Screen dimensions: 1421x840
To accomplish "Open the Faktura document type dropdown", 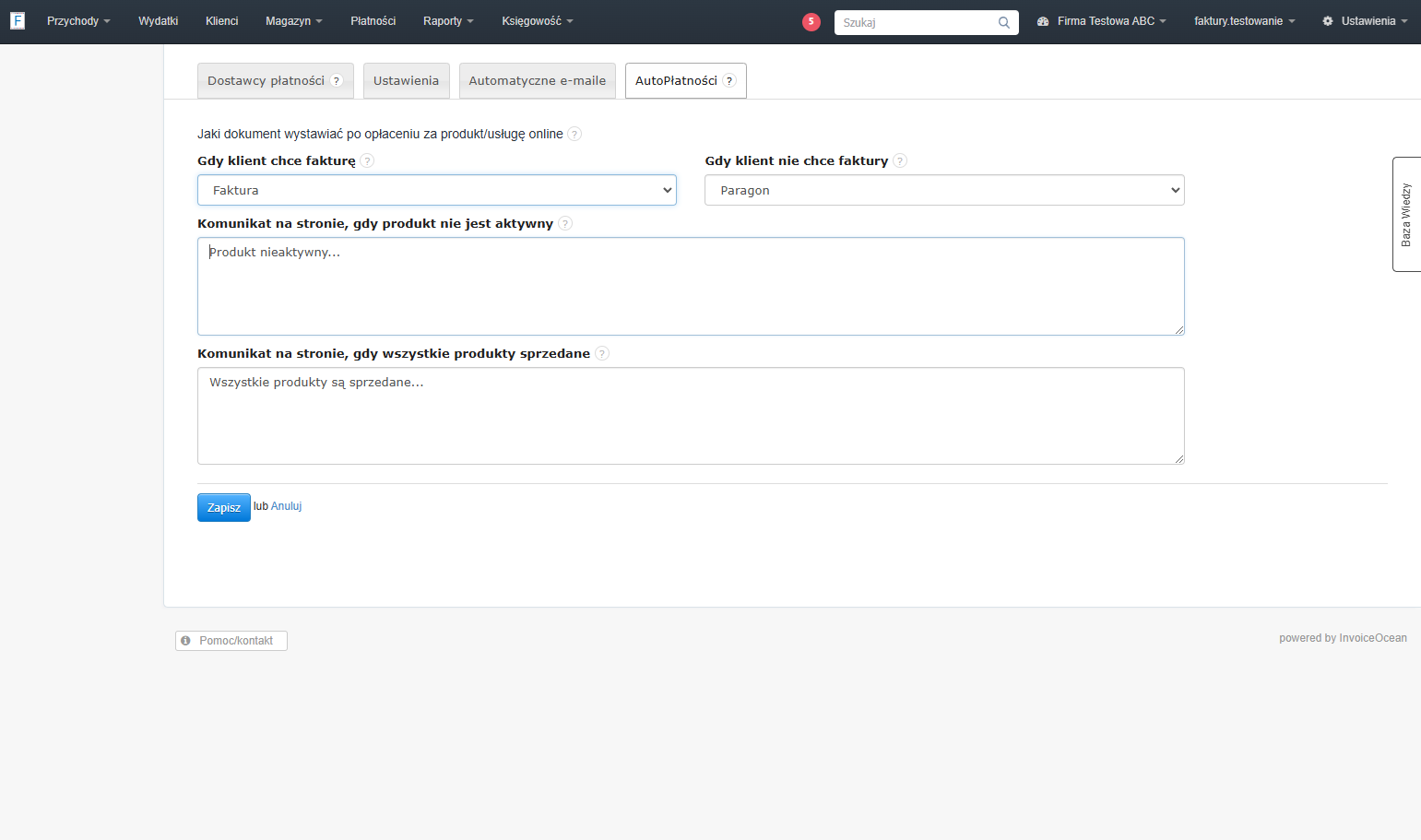I will [x=437, y=190].
